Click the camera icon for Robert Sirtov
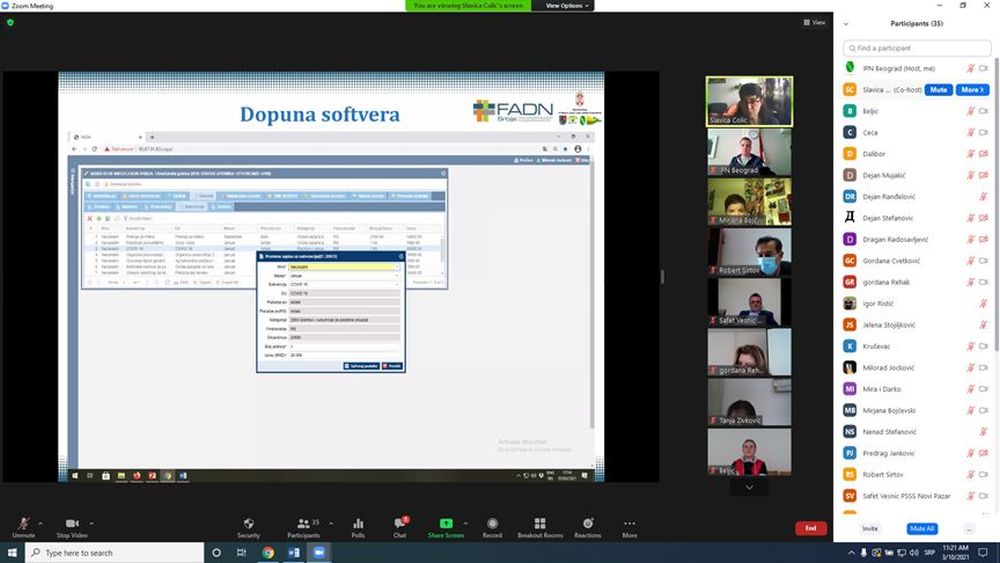Screen dimensions: 1000x563 (983, 474)
